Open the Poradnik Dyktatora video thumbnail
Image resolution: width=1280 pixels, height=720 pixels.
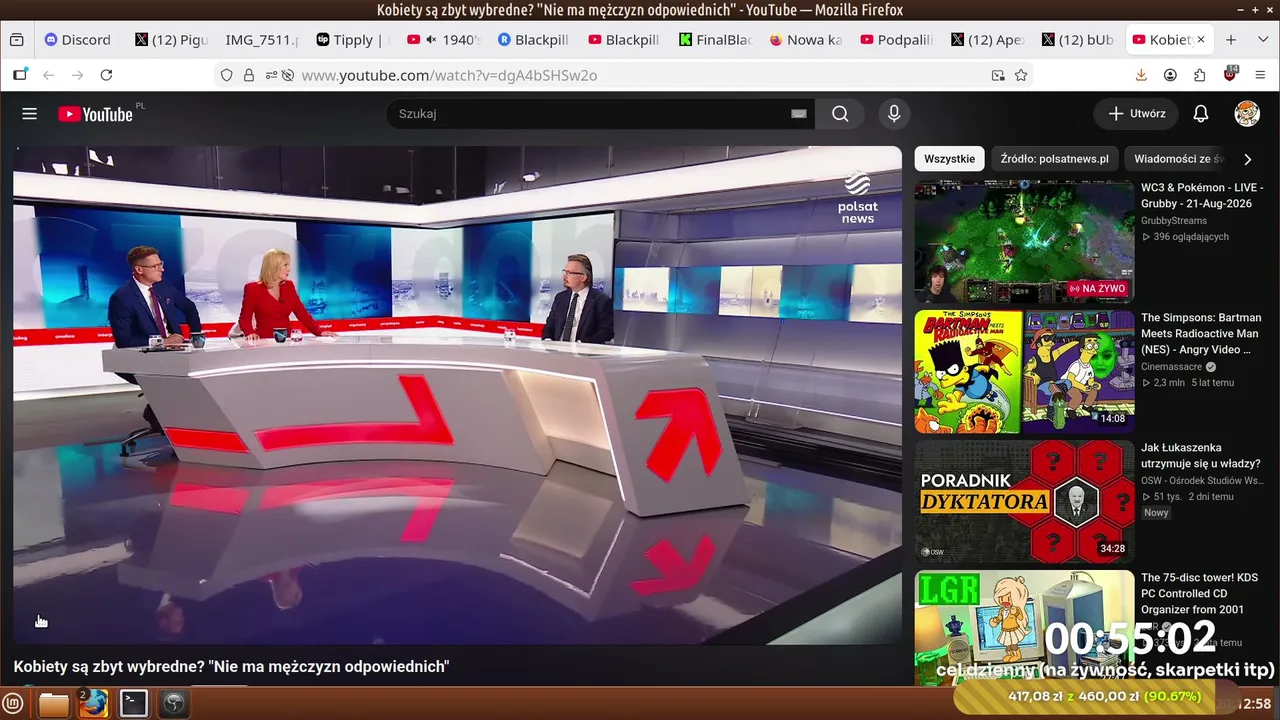1024,502
